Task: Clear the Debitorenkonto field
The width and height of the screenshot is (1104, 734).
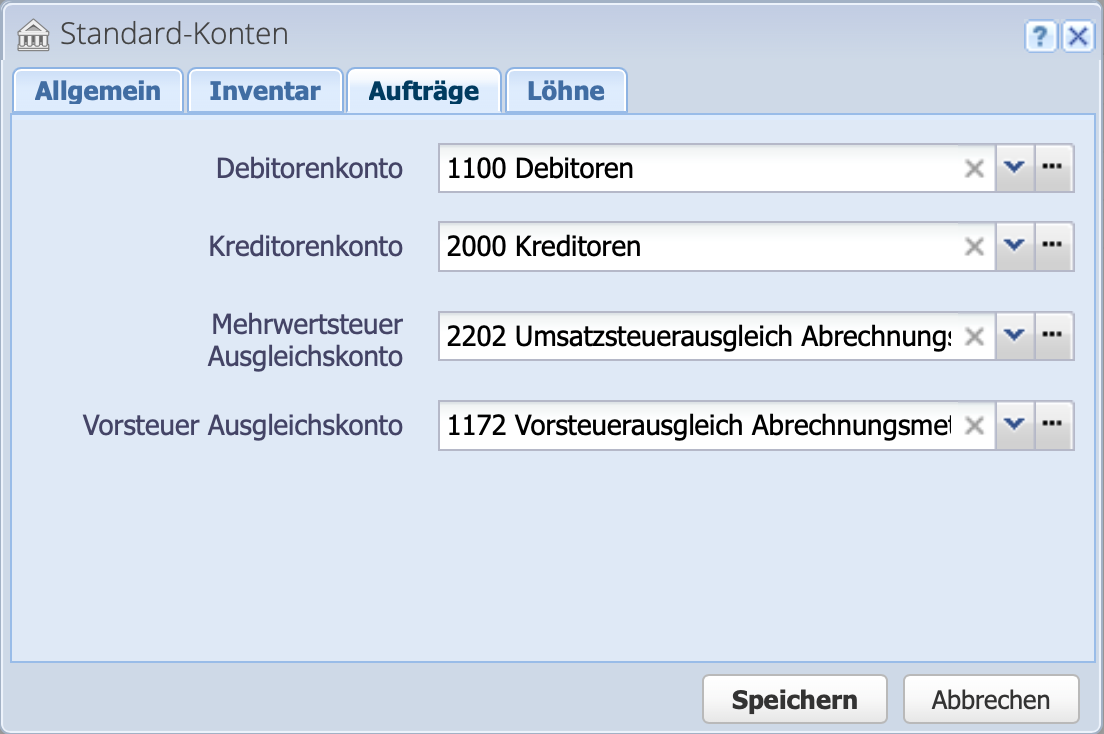Action: (973, 168)
